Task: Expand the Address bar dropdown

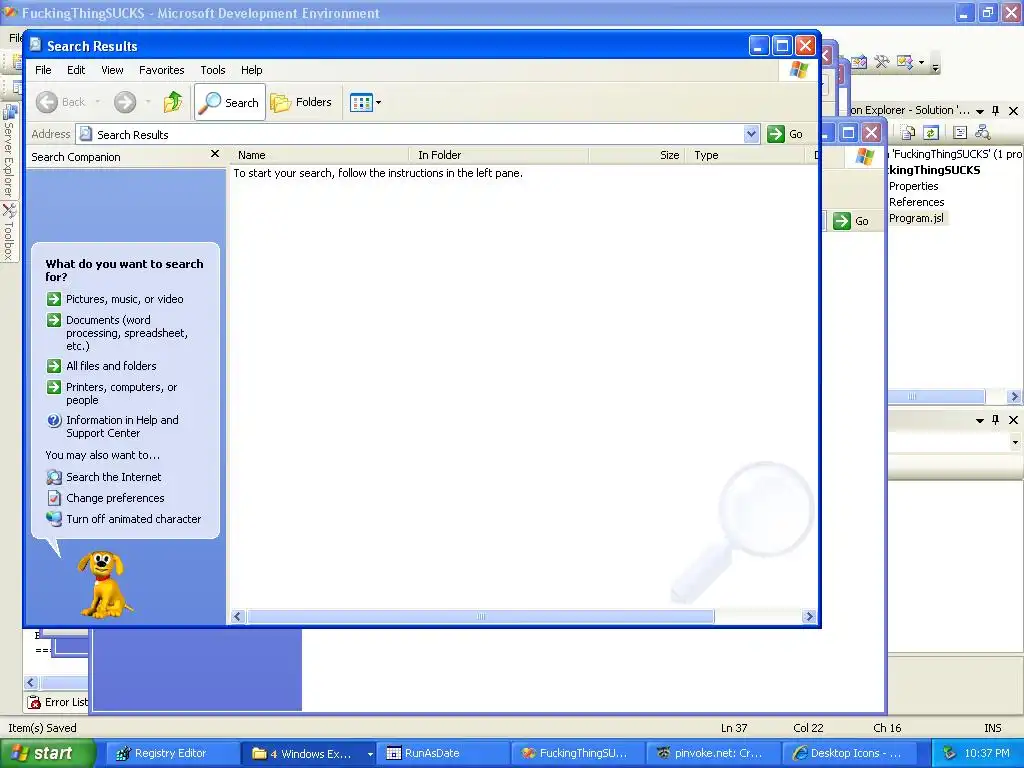Action: (x=751, y=134)
